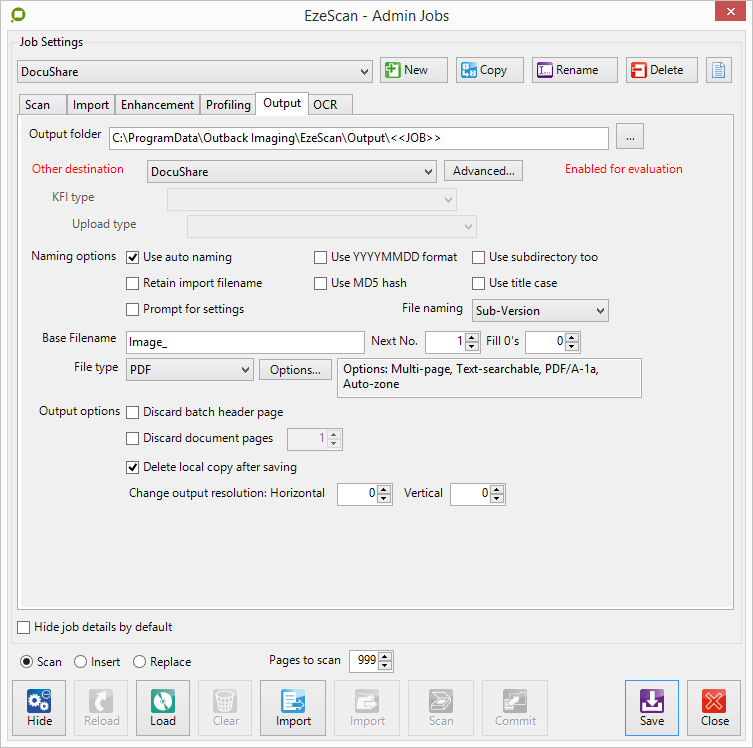Image resolution: width=753 pixels, height=748 pixels.
Task: Load a file using Load button
Action: tap(163, 707)
